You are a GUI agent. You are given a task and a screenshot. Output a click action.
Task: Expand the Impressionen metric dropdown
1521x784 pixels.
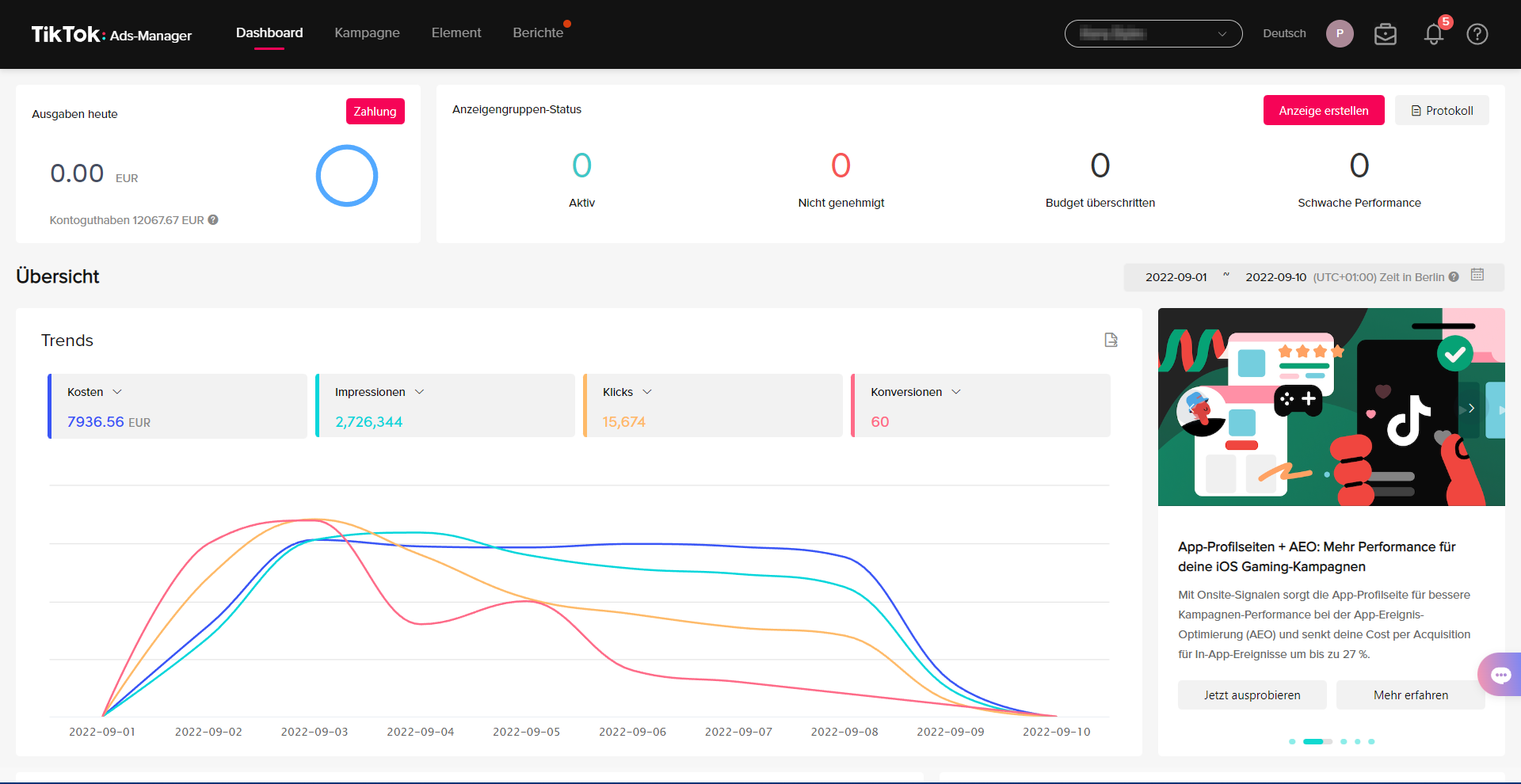(419, 392)
